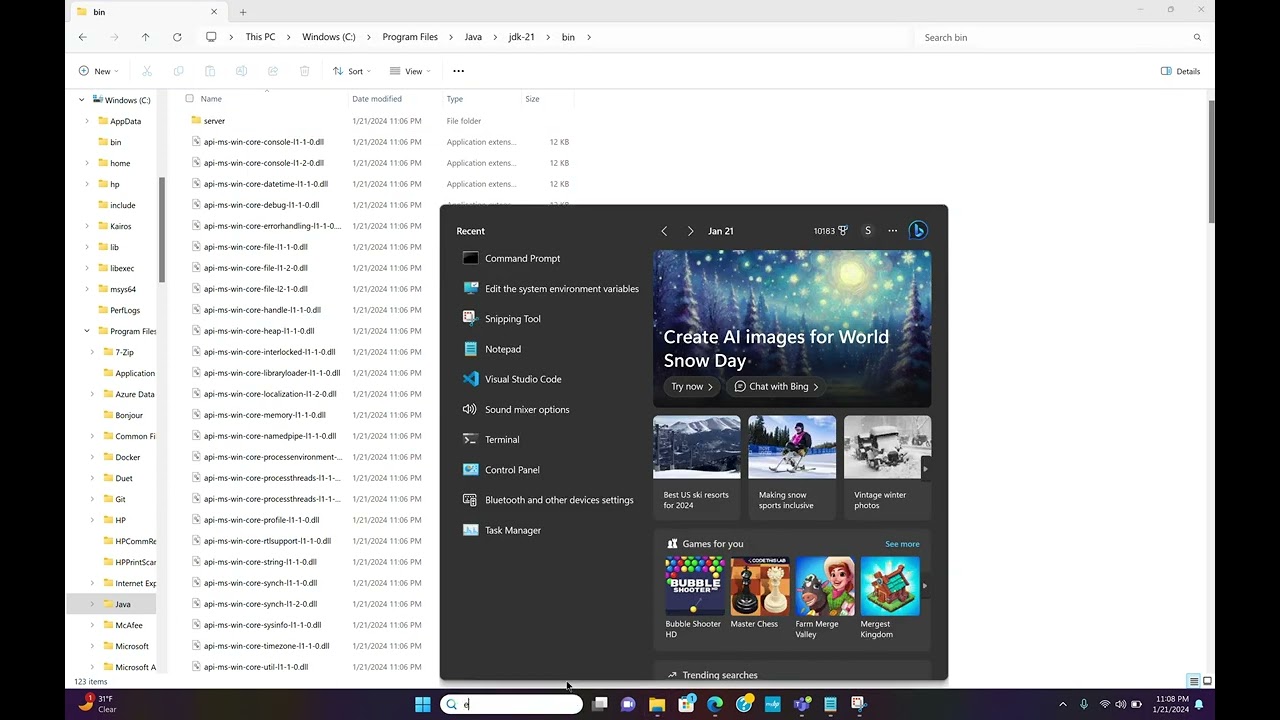Click See more games link

tap(902, 544)
